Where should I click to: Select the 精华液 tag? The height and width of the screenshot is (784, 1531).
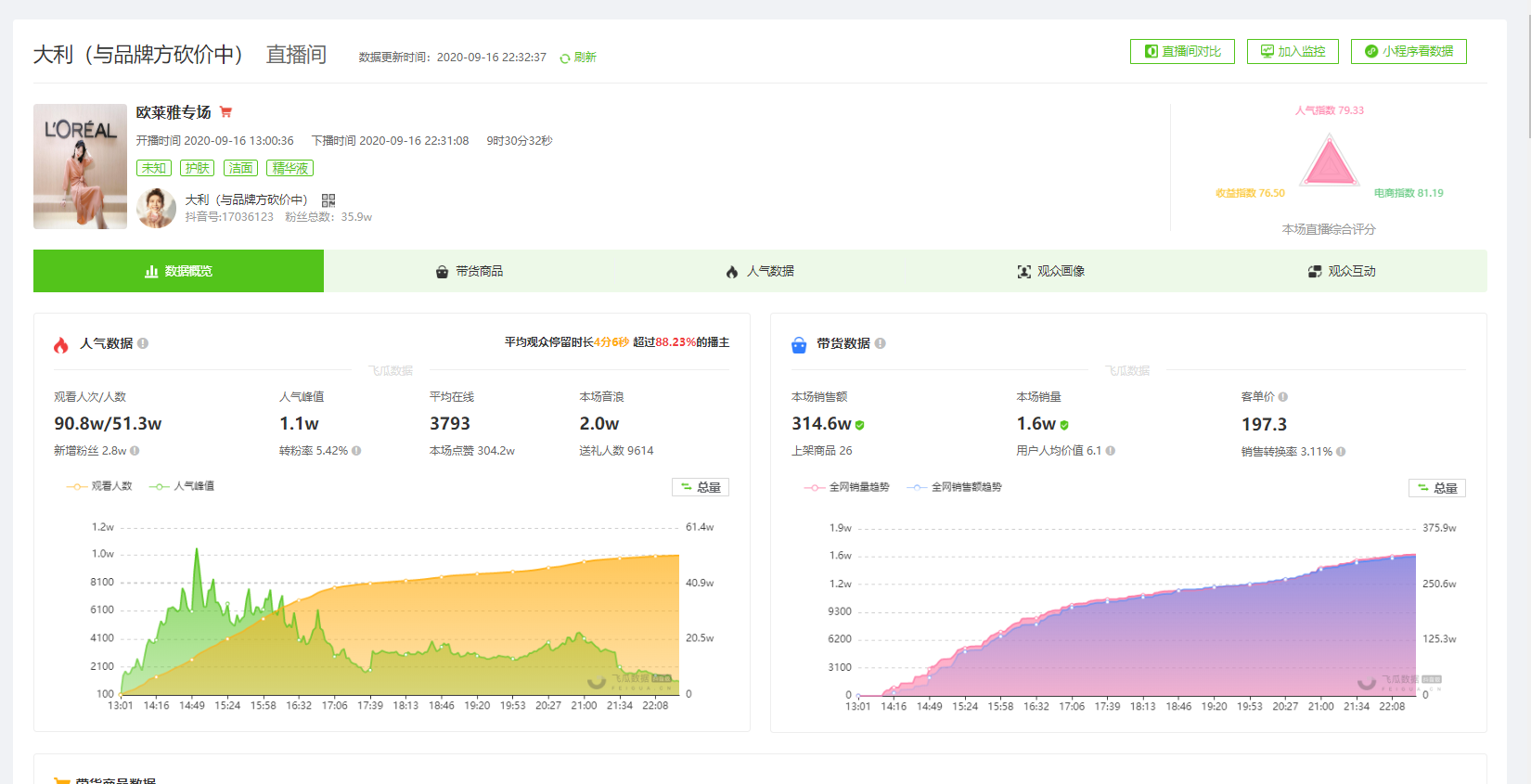point(289,168)
